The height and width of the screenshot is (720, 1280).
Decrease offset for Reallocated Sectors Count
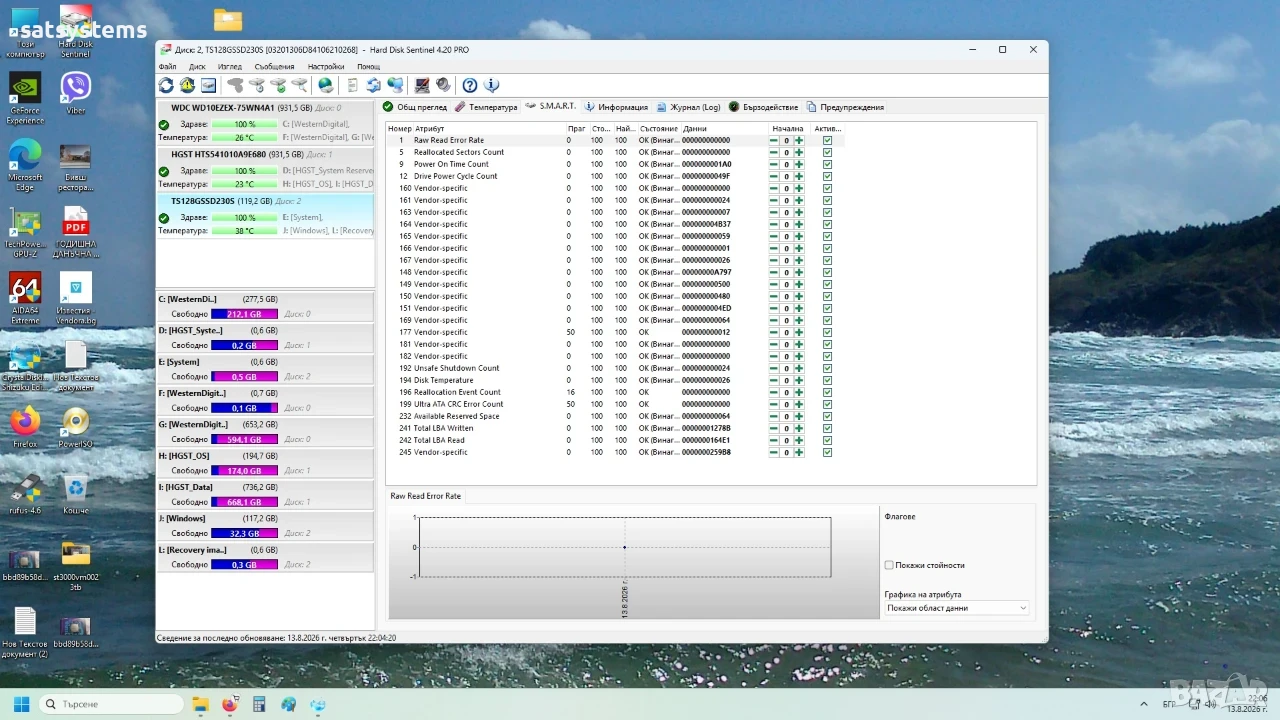pyautogui.click(x=773, y=152)
